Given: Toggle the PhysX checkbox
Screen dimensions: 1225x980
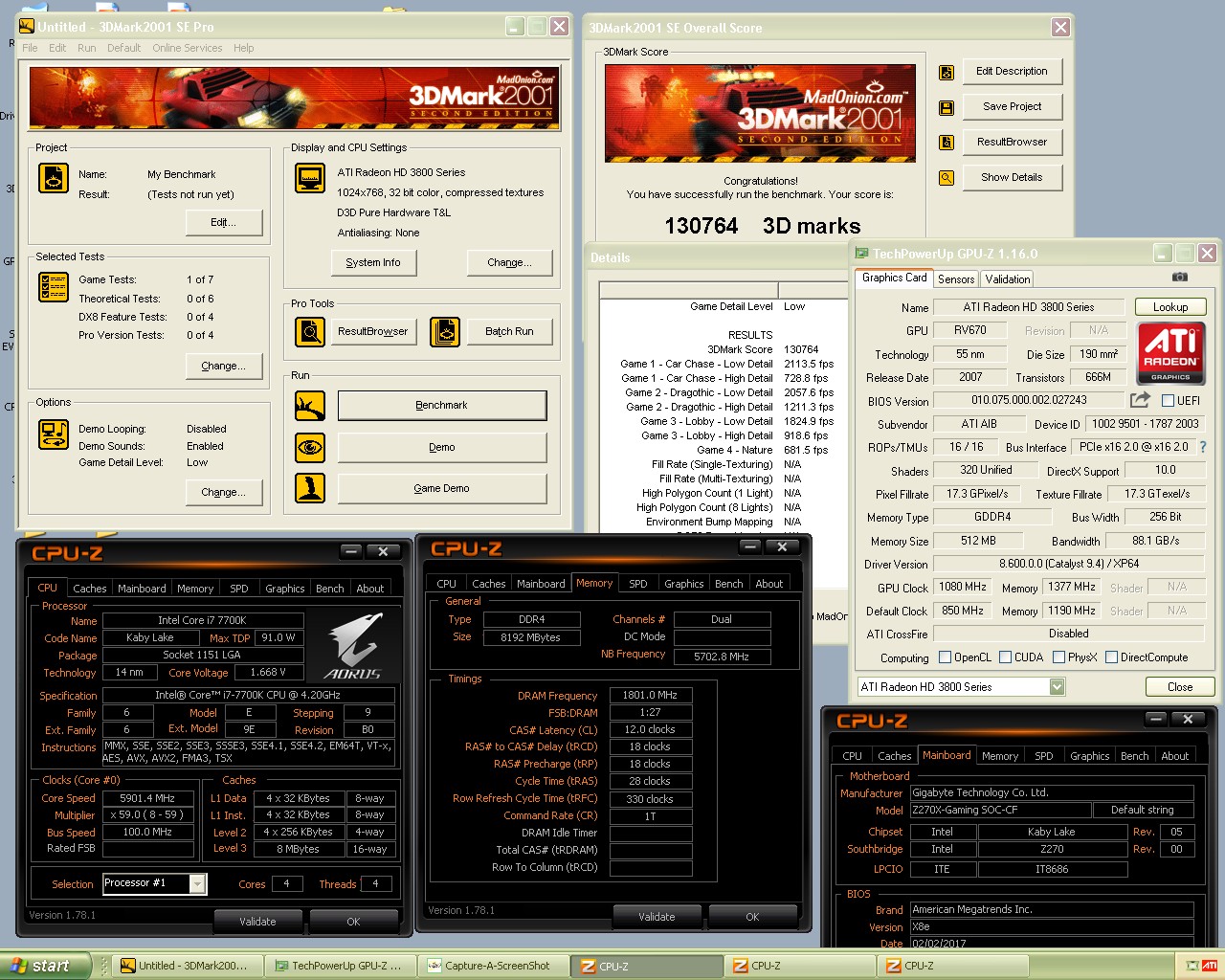Looking at the screenshot, I should 1059,657.
